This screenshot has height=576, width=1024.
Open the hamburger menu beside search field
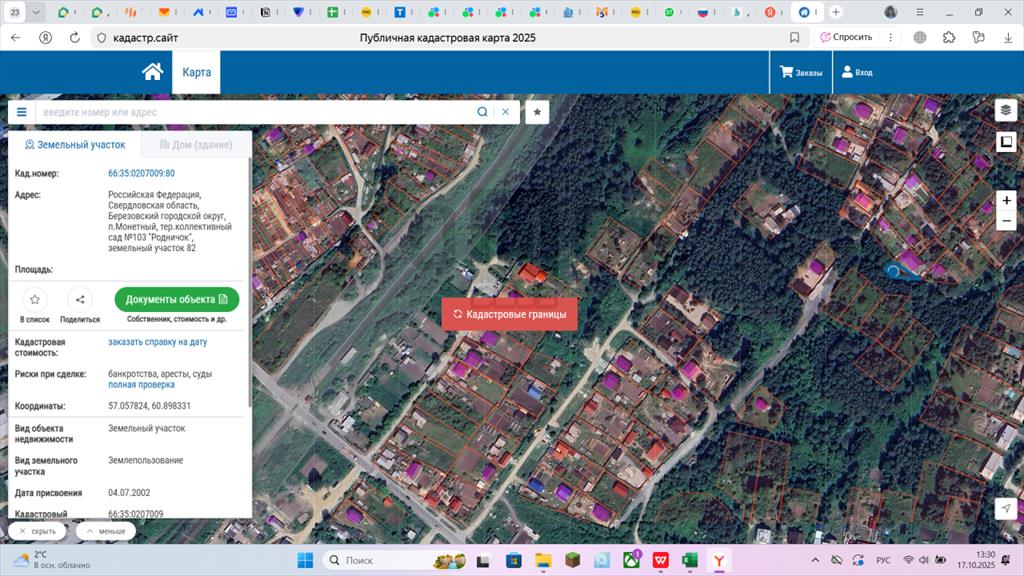coord(21,112)
